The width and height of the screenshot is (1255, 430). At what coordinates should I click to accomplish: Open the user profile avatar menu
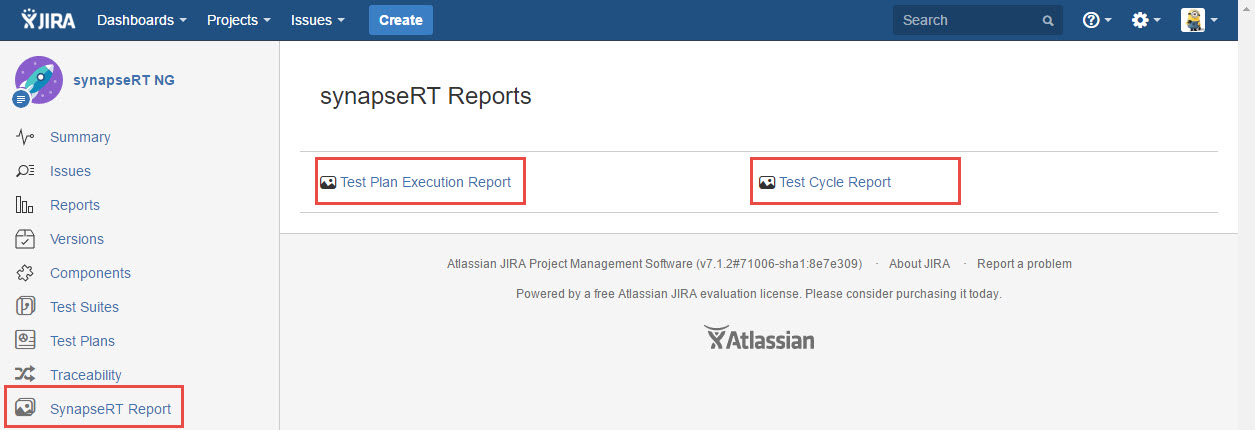tap(1198, 20)
